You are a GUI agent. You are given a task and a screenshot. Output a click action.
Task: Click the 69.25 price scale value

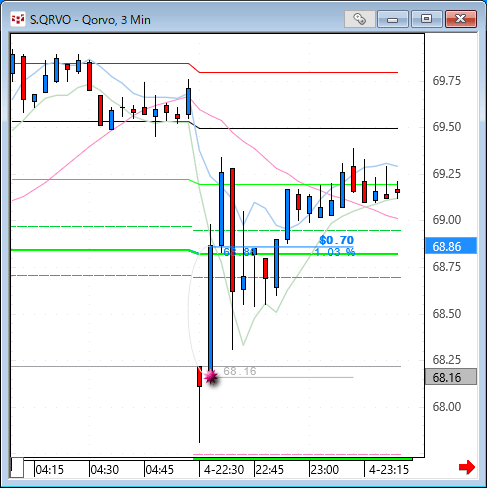(447, 174)
